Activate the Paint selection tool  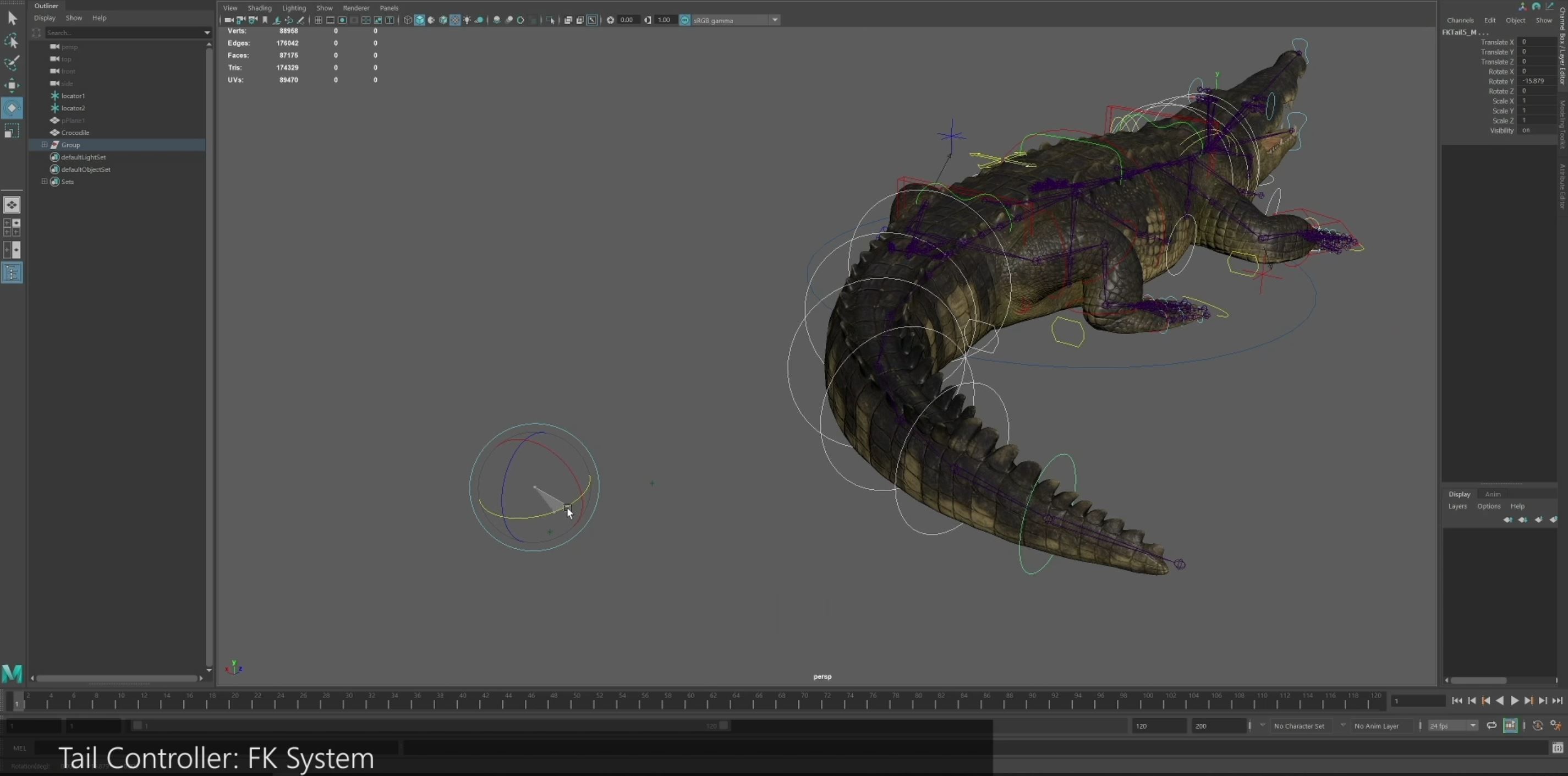(12, 63)
